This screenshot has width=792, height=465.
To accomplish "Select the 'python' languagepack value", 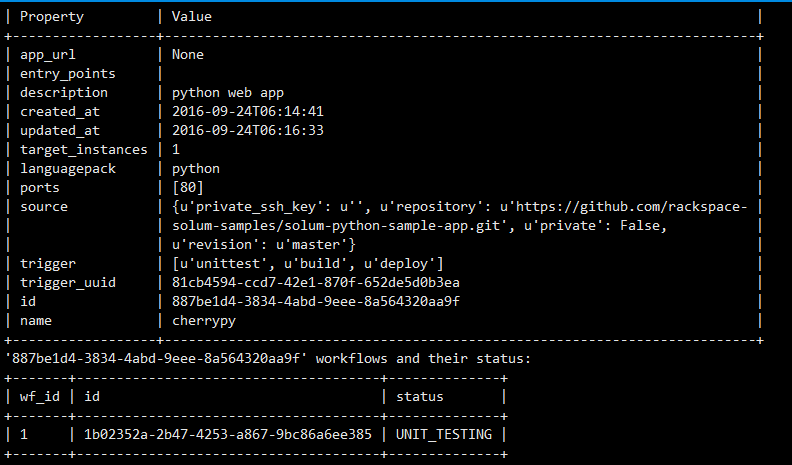I will tap(195, 169).
